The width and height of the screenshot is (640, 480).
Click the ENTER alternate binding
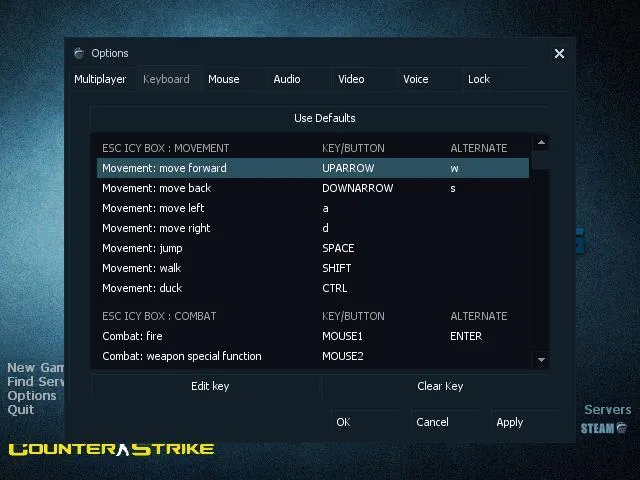click(x=466, y=336)
